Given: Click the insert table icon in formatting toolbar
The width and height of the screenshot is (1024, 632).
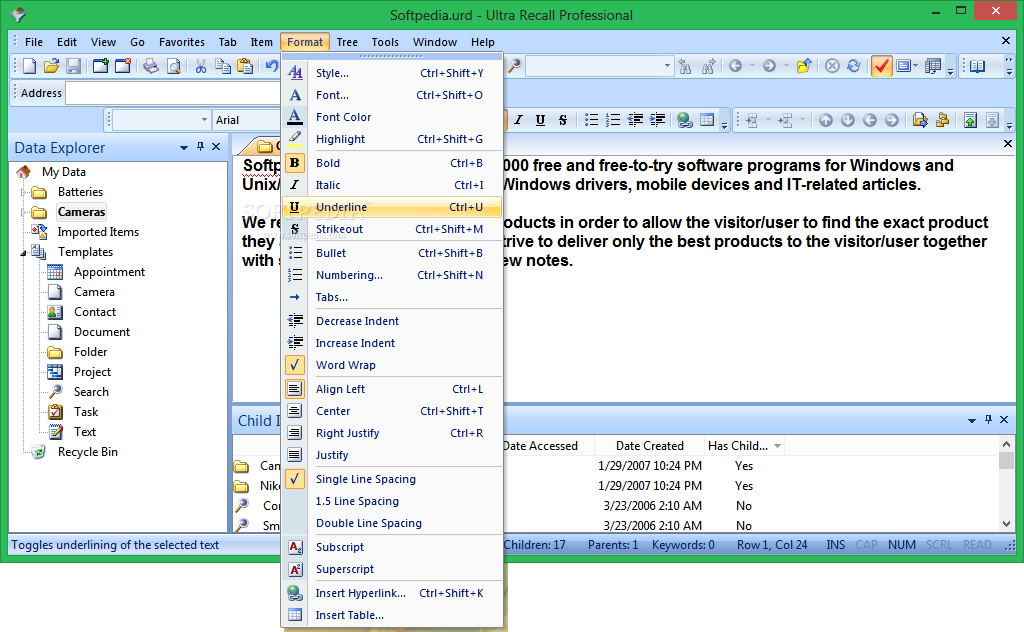Looking at the screenshot, I should click(x=707, y=120).
